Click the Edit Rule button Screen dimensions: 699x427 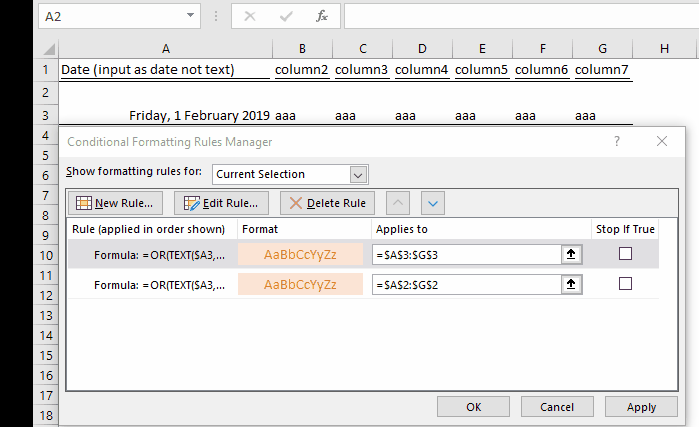pyautogui.click(x=221, y=203)
